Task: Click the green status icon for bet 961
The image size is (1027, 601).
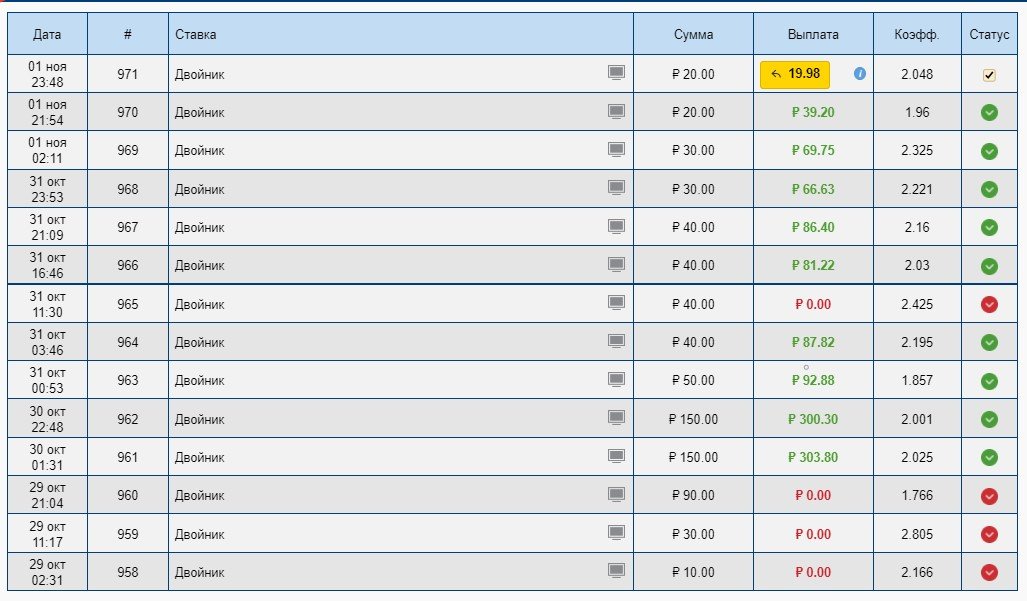Action: [x=989, y=457]
